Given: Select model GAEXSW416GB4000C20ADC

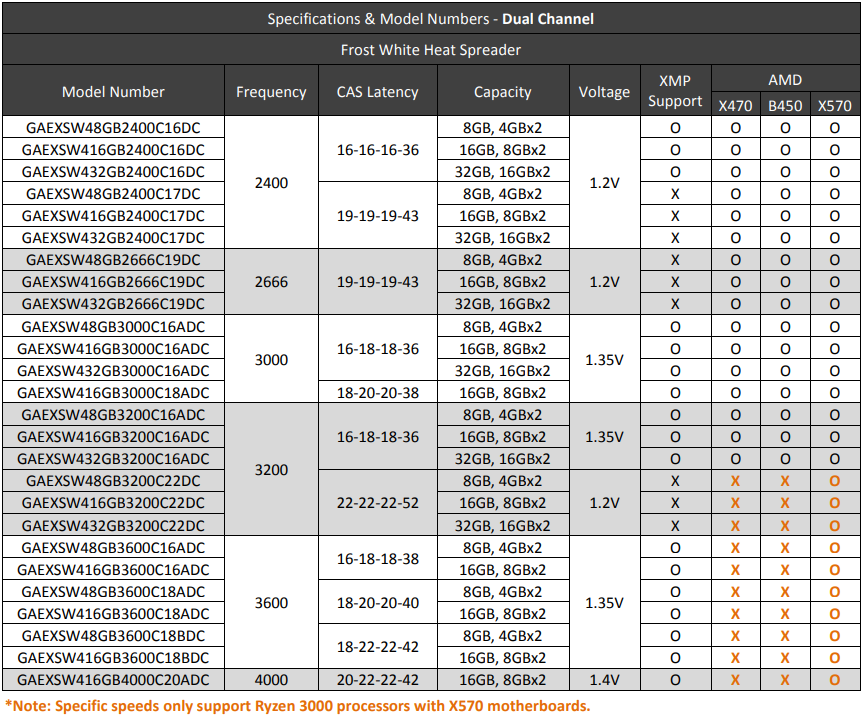Looking at the screenshot, I should (113, 680).
